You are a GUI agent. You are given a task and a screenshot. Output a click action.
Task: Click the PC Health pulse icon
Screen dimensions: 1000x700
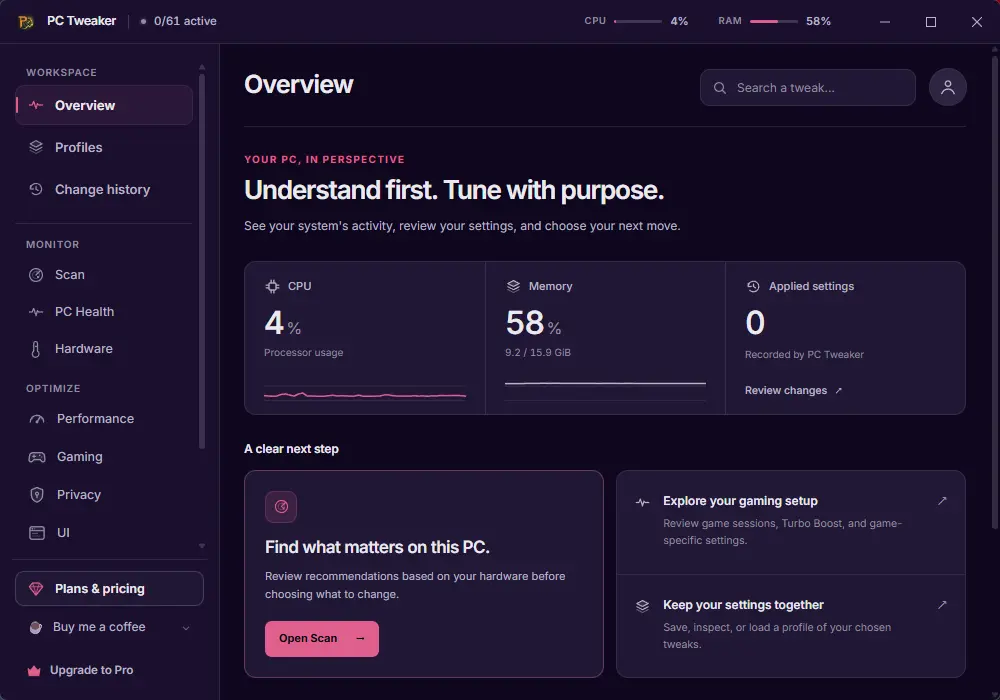click(36, 312)
